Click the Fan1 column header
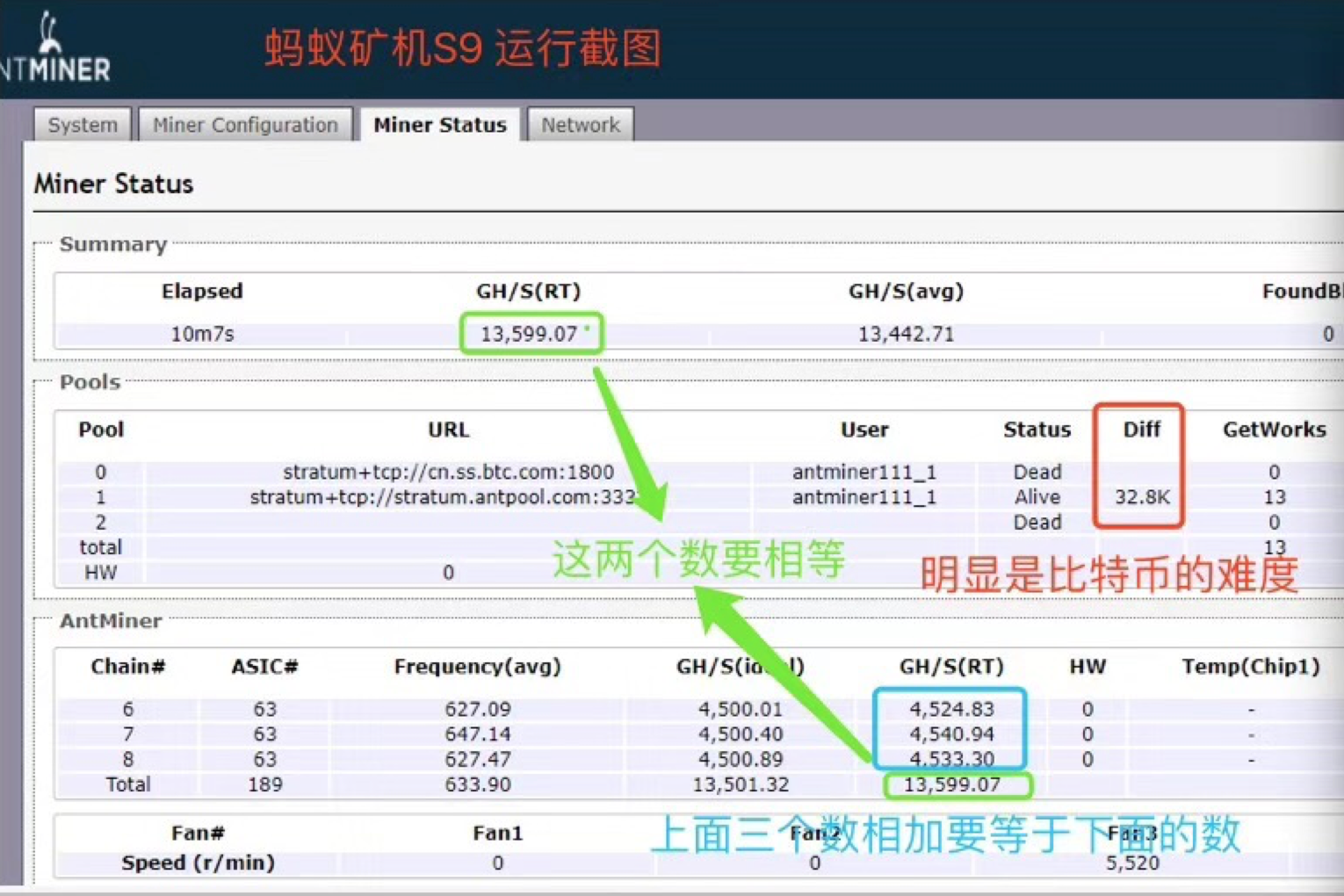 [x=497, y=833]
